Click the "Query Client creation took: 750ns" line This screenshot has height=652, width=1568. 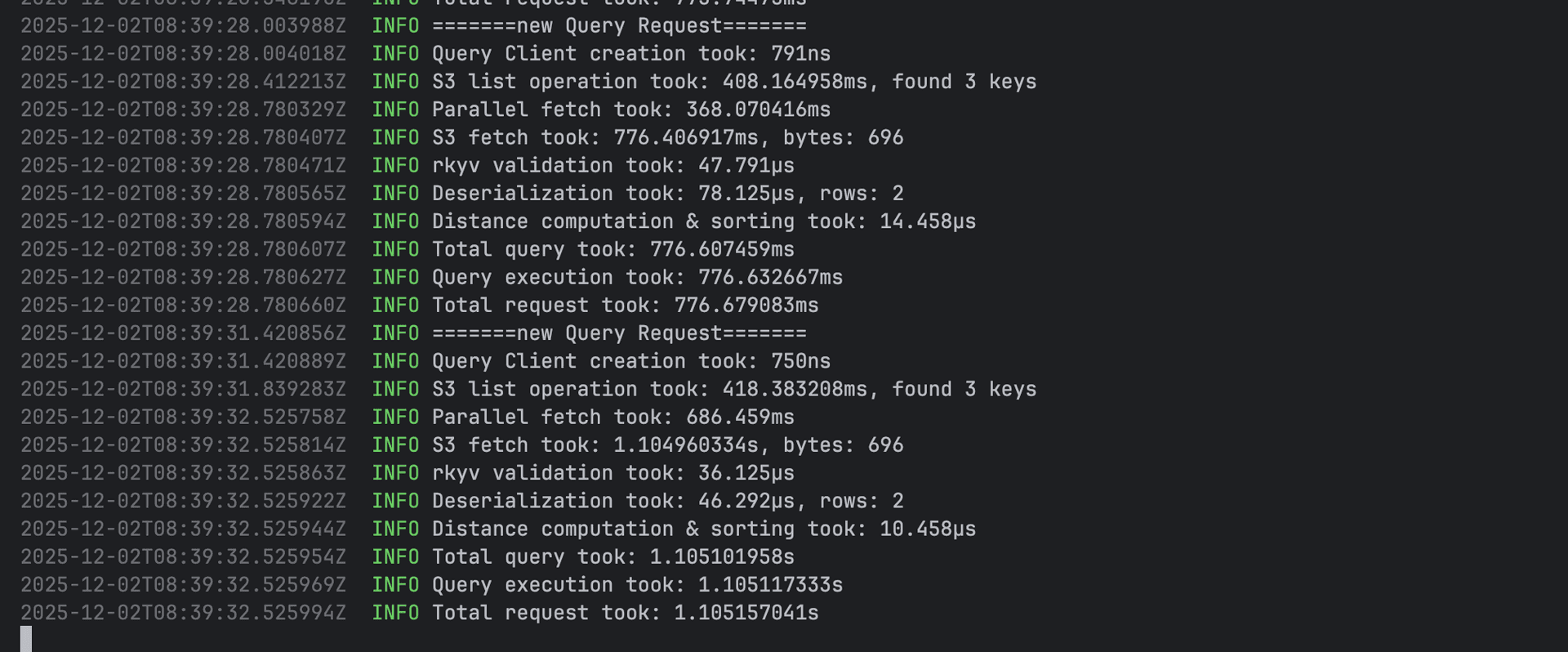(630, 361)
